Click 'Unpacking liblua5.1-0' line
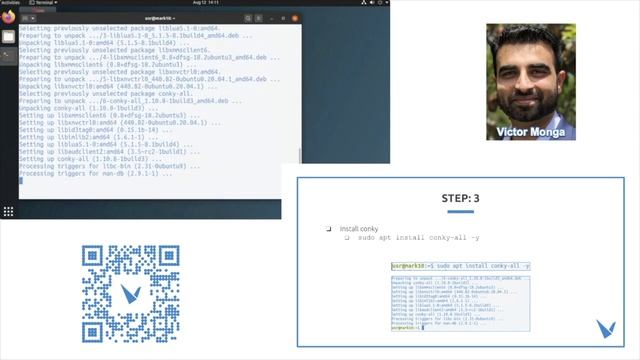The height and width of the screenshot is (360, 640). click(x=104, y=43)
